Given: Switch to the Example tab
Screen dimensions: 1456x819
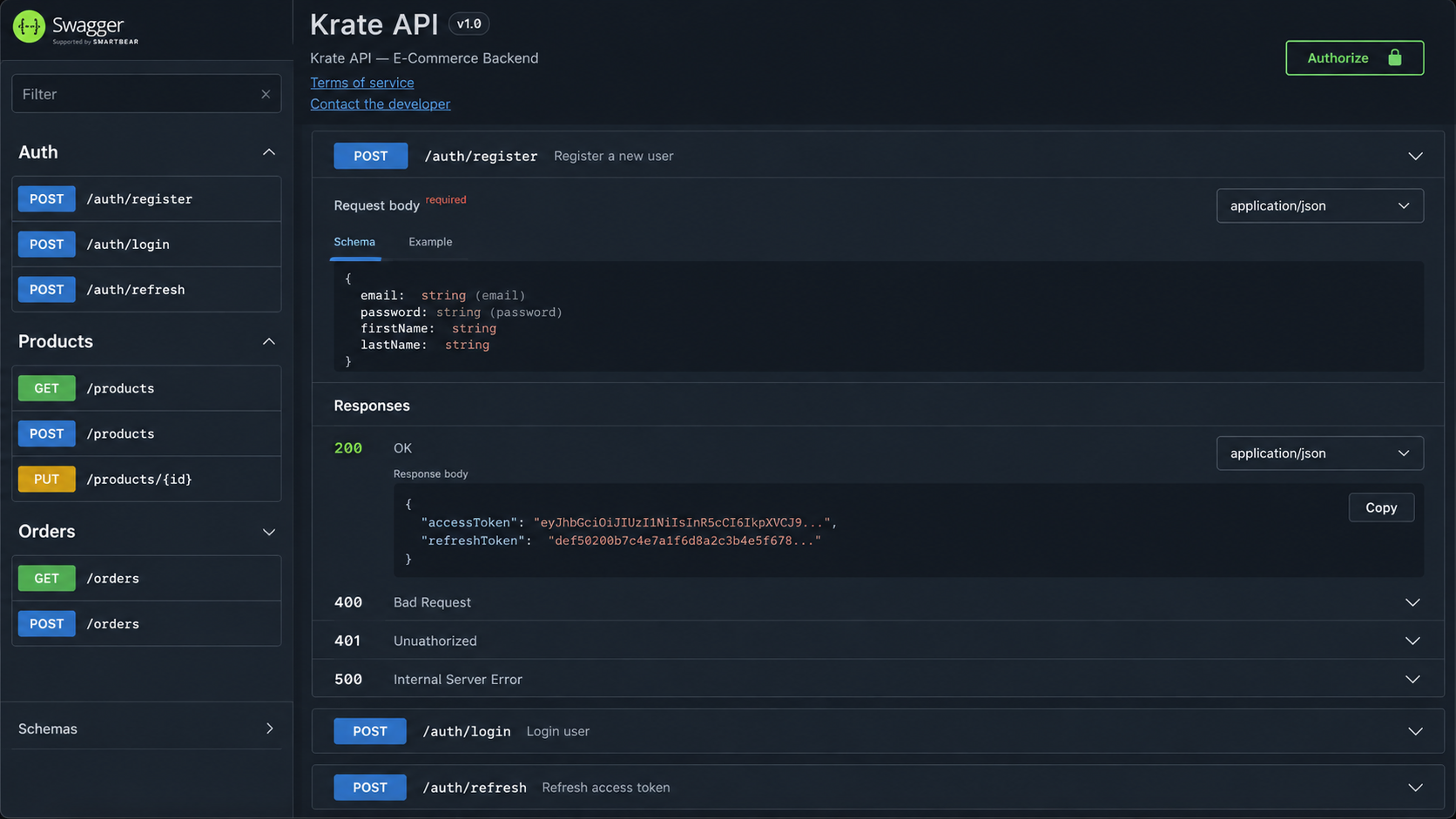Looking at the screenshot, I should pyautogui.click(x=430, y=242).
